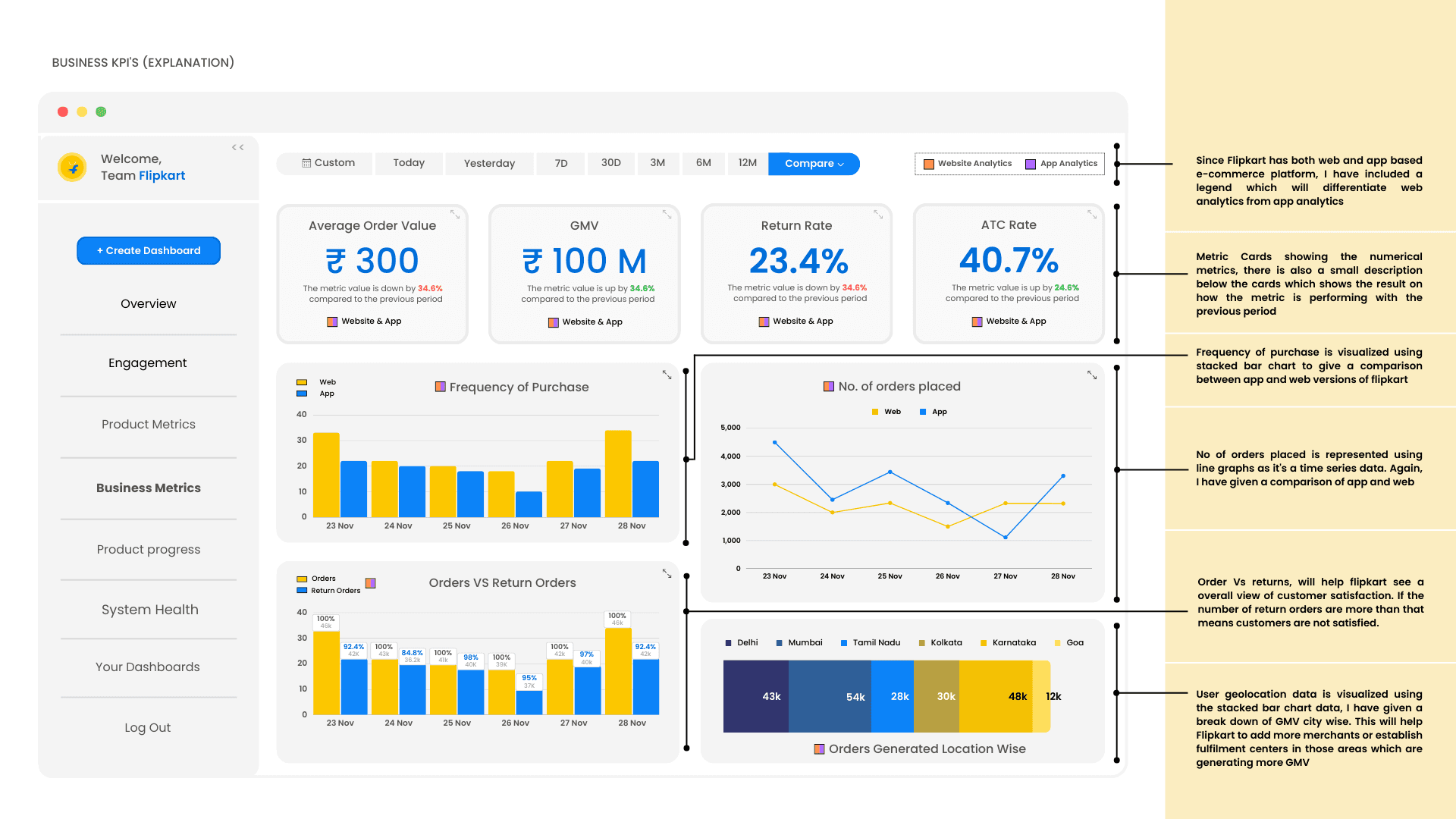
Task: Collapse the sidebar with the double chevron
Action: tap(238, 148)
